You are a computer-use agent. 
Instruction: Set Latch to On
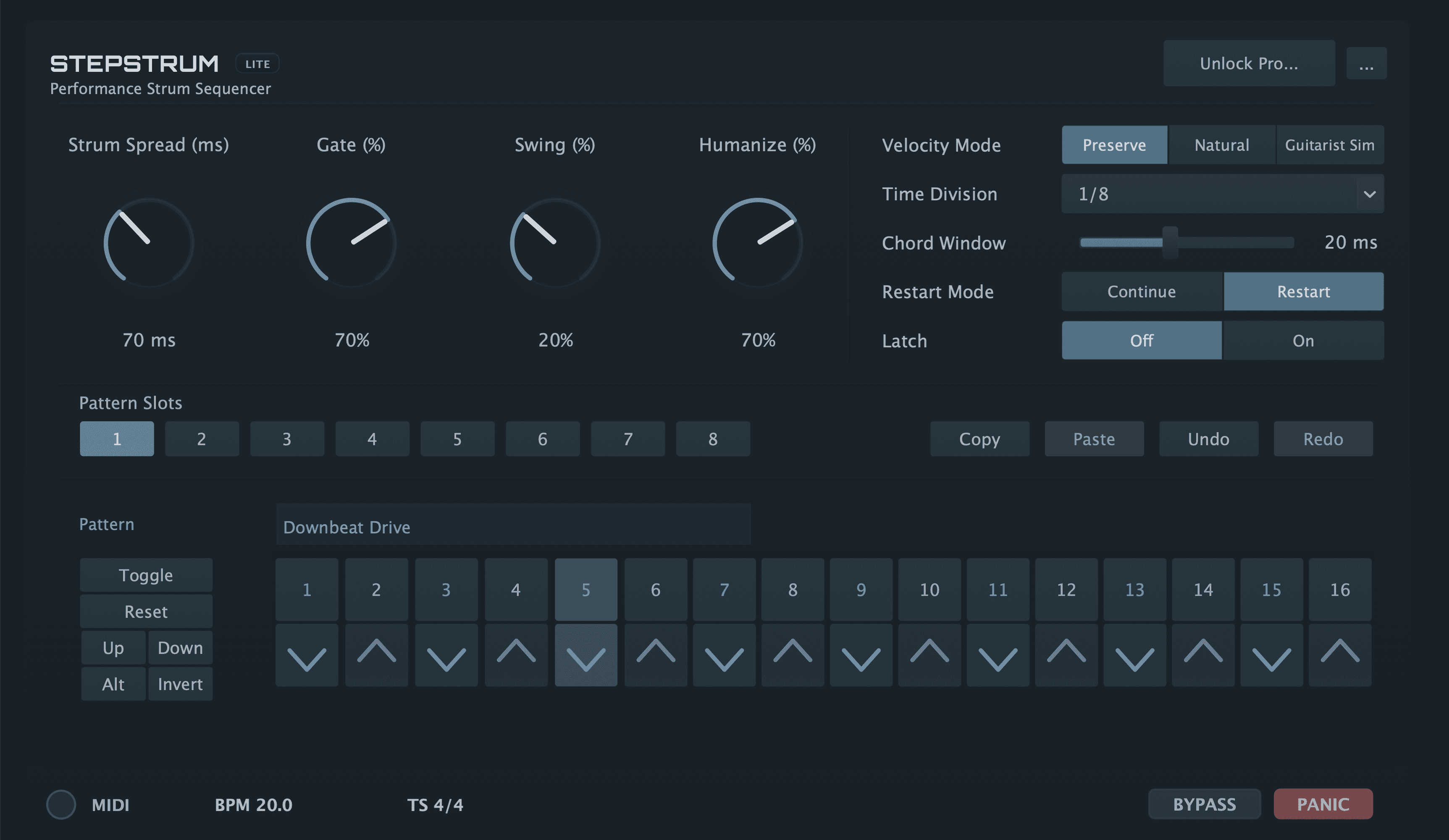pyautogui.click(x=1303, y=340)
